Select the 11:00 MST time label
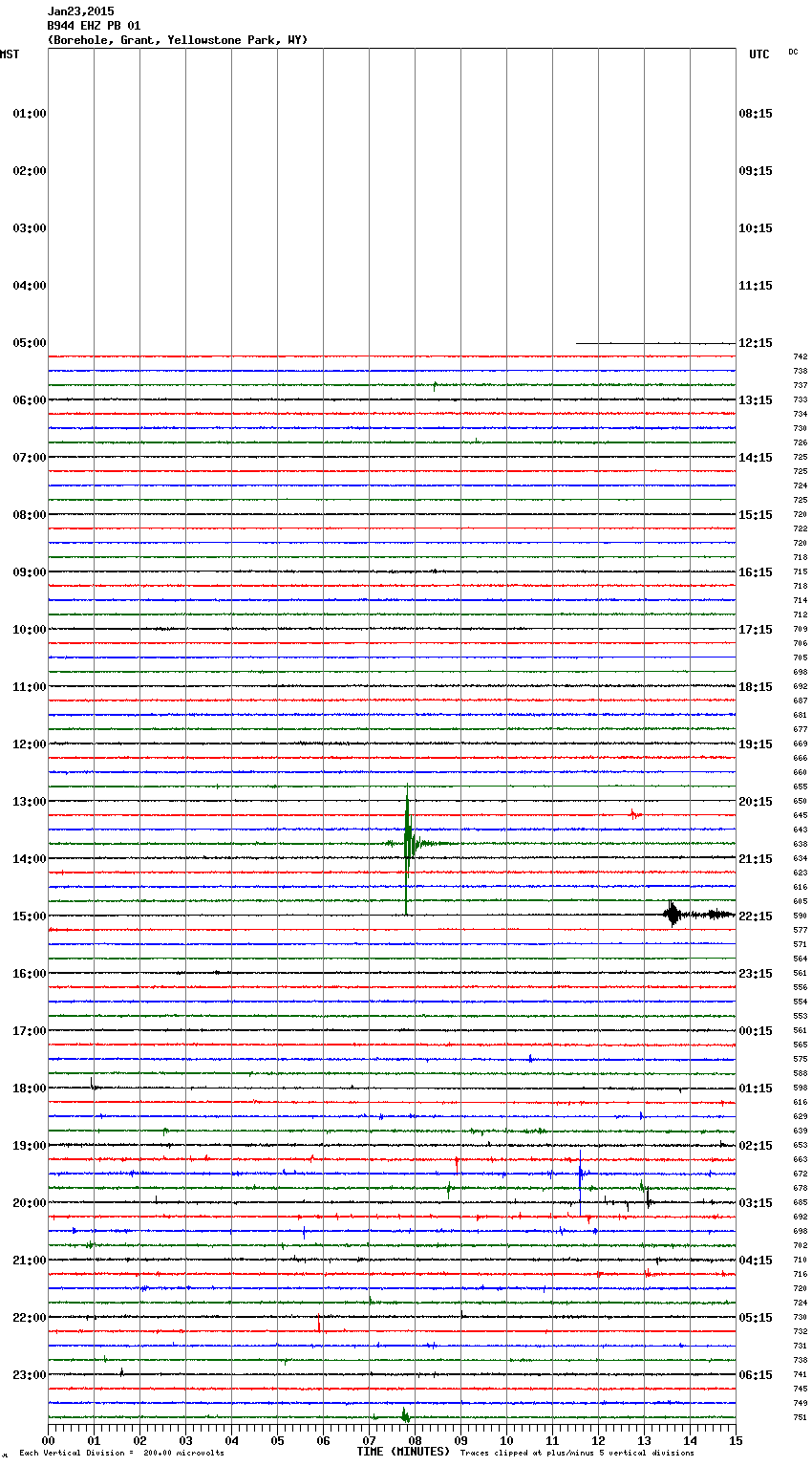Screen dimensions: 812x1466 click(x=30, y=687)
